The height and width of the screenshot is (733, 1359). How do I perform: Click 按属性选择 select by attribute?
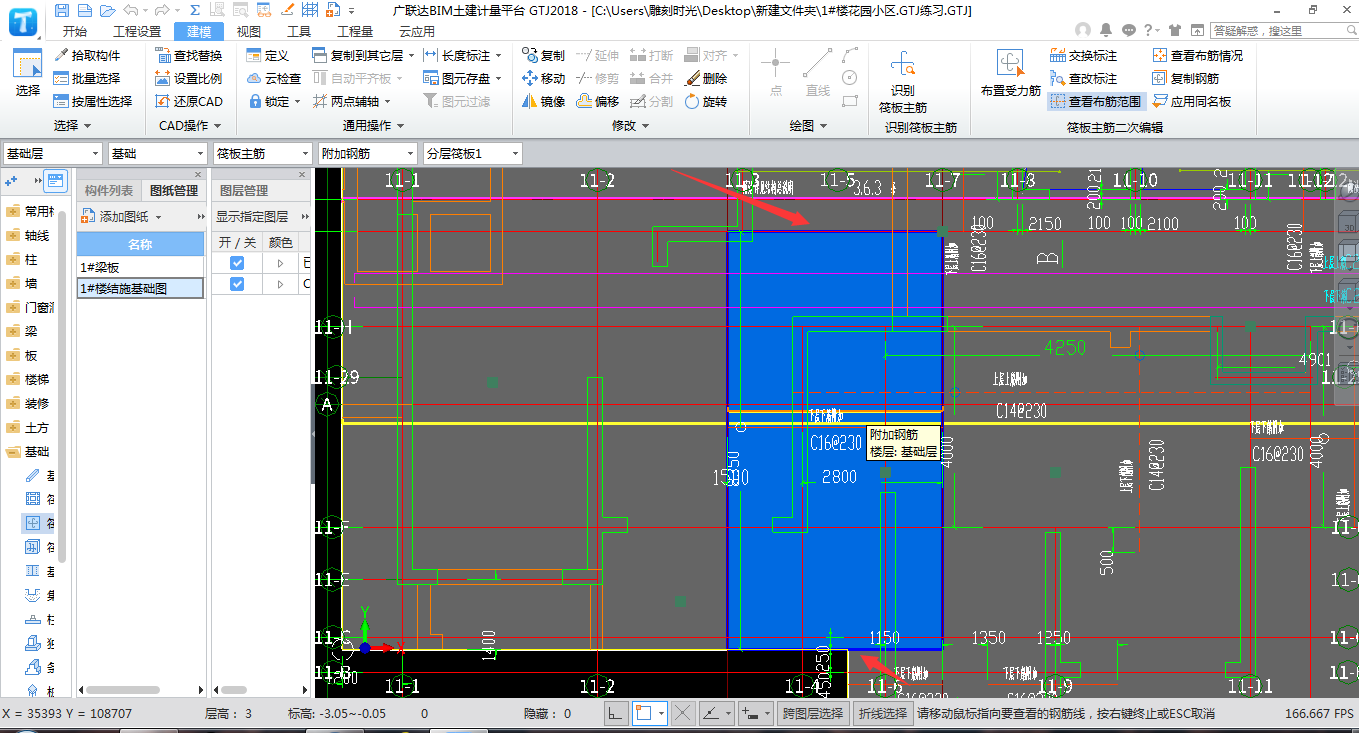(x=93, y=101)
